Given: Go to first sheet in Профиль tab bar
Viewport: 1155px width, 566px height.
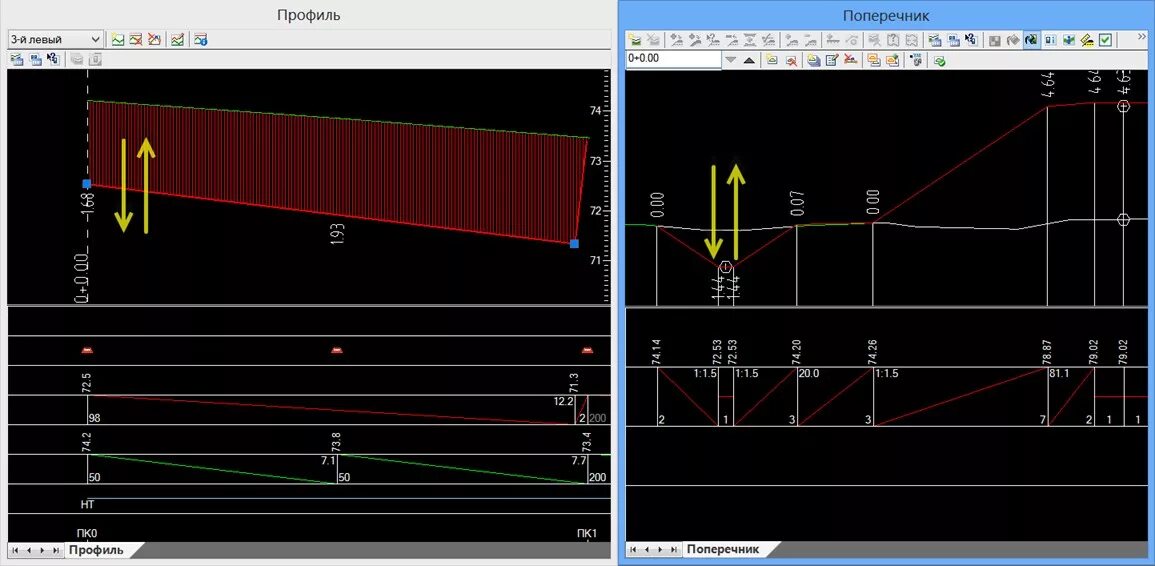Looking at the screenshot, I should tap(13, 550).
